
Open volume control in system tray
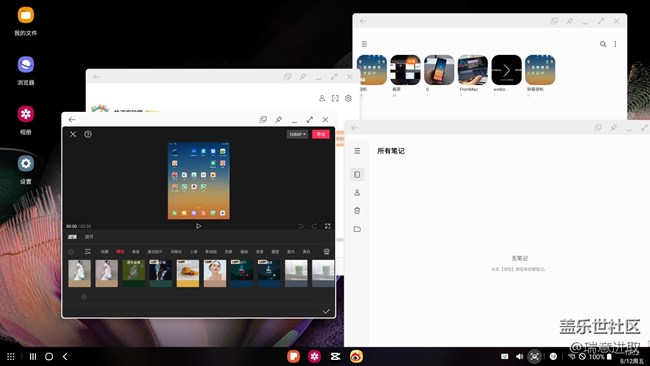(x=519, y=356)
